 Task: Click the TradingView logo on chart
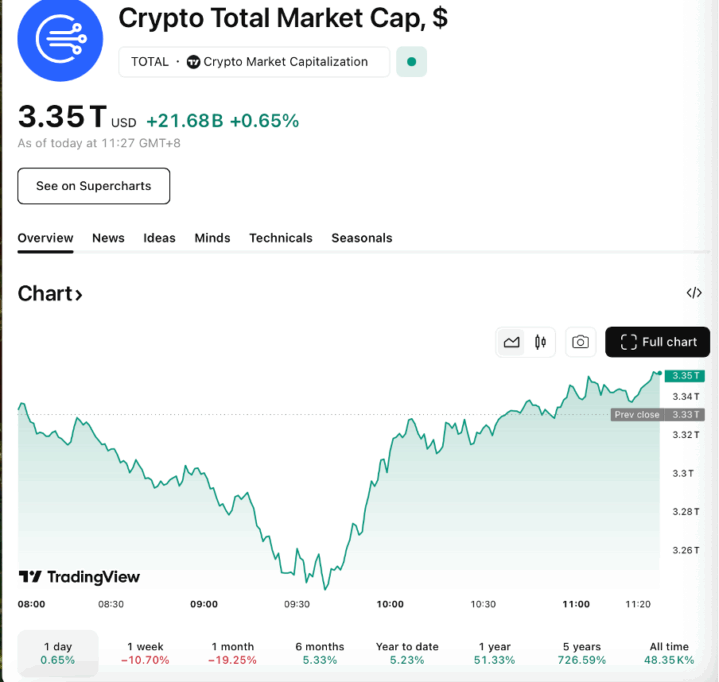pyautogui.click(x=80, y=577)
